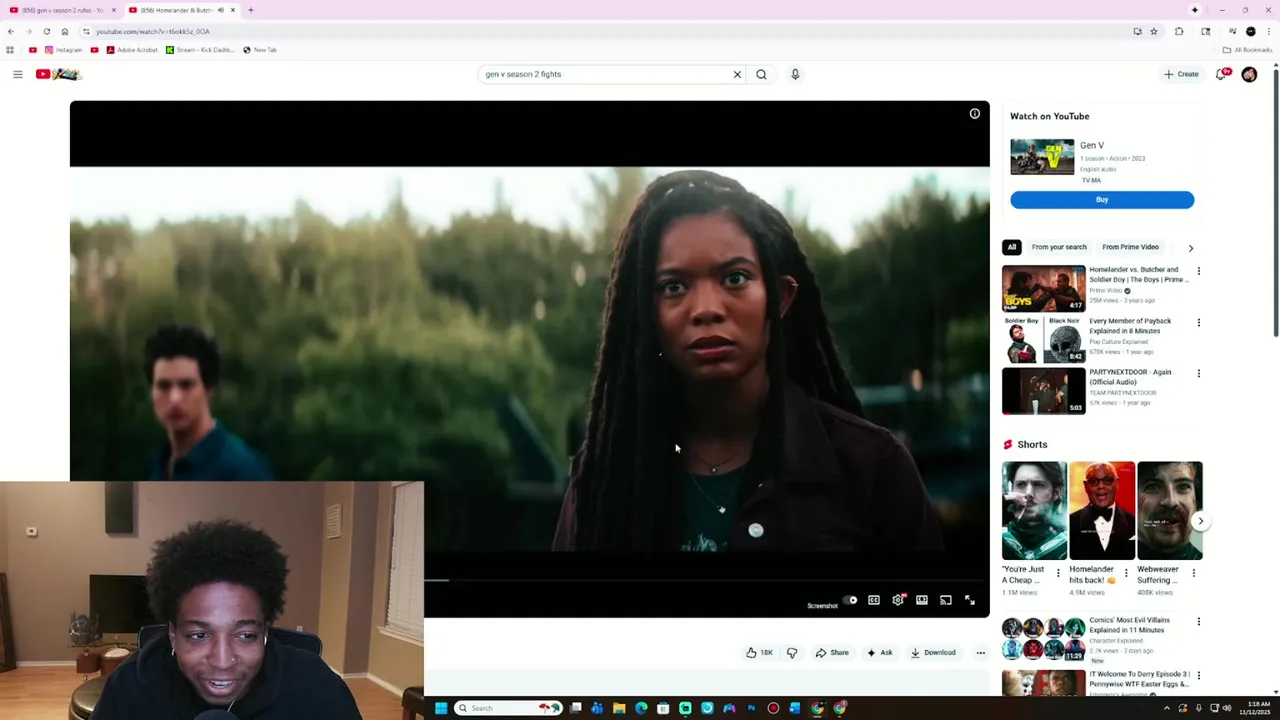Open Homelander vs. Butcher video thumbnail
This screenshot has width=1280, height=720.
[x=1044, y=288]
